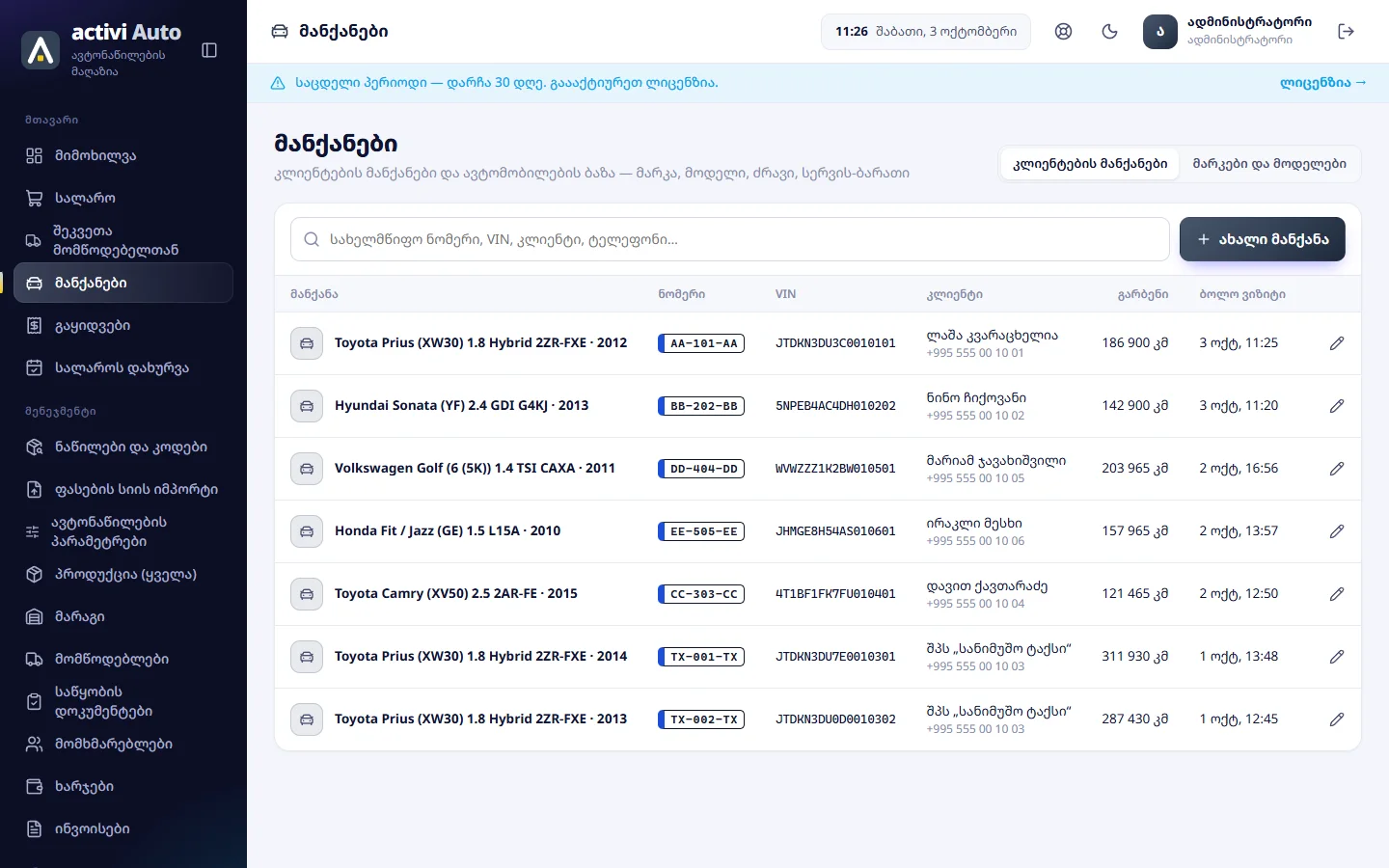Open მარაგი in the sidebar

click(123, 616)
